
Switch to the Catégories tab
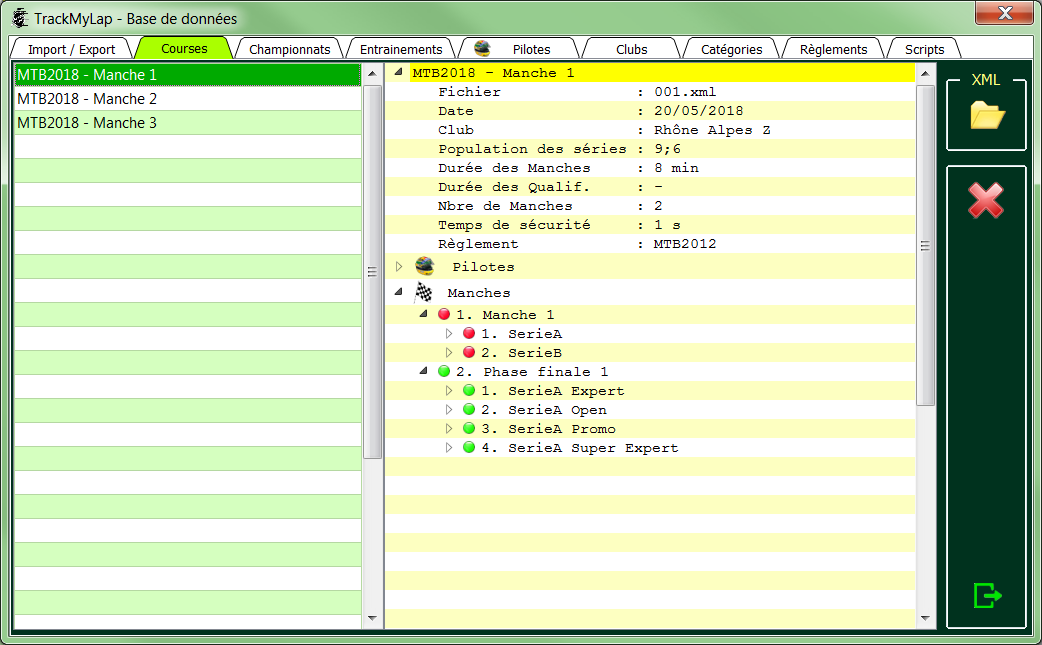731,49
